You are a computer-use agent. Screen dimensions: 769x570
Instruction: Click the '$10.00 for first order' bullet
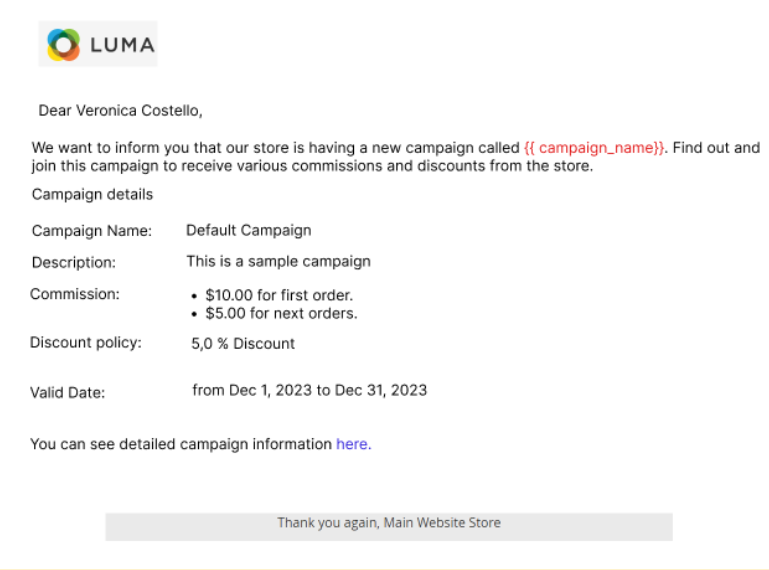(x=279, y=295)
